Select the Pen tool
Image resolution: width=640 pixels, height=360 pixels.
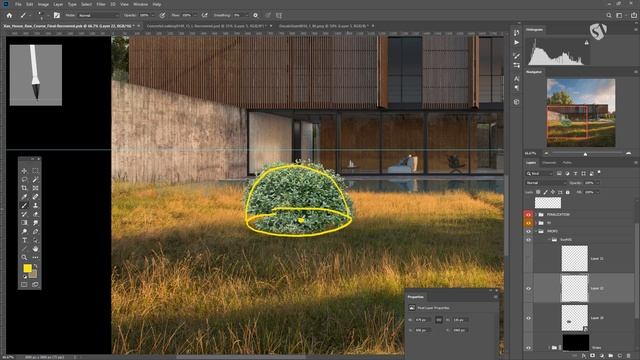click(x=36, y=231)
